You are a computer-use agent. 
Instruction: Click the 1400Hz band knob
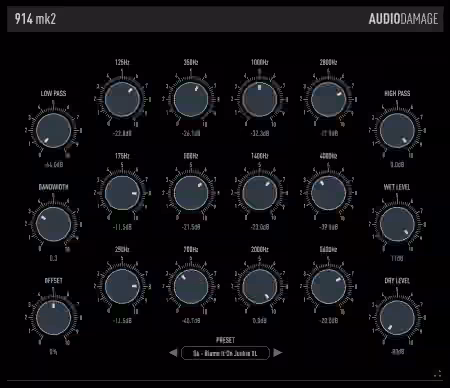pyautogui.click(x=260, y=193)
